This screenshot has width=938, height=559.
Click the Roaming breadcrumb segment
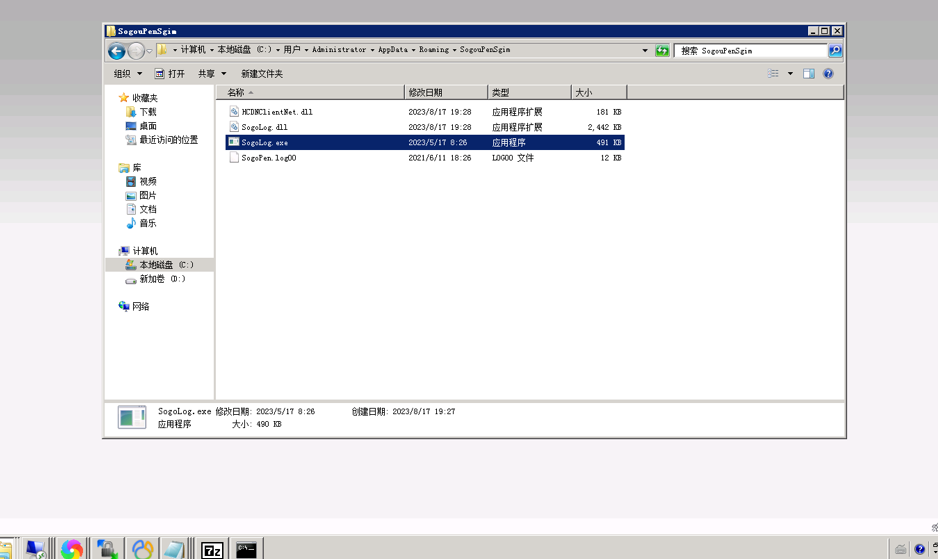[x=434, y=50]
